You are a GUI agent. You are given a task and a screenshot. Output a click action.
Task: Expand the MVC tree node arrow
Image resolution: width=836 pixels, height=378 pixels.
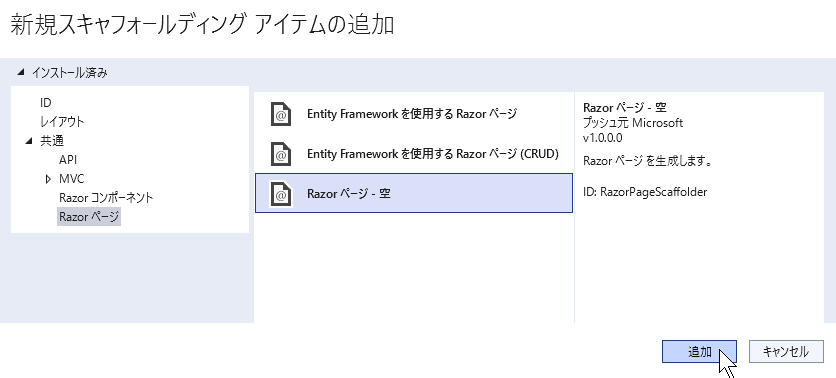(x=49, y=179)
